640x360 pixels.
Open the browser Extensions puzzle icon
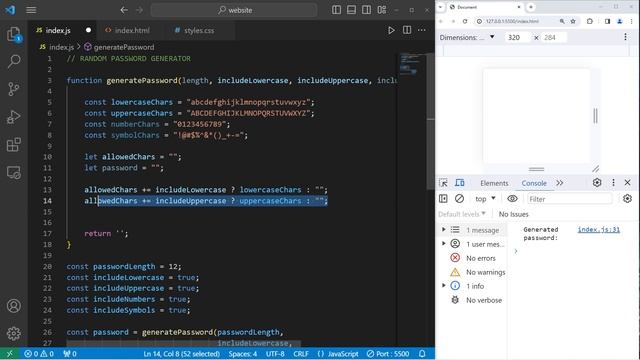[589, 21]
